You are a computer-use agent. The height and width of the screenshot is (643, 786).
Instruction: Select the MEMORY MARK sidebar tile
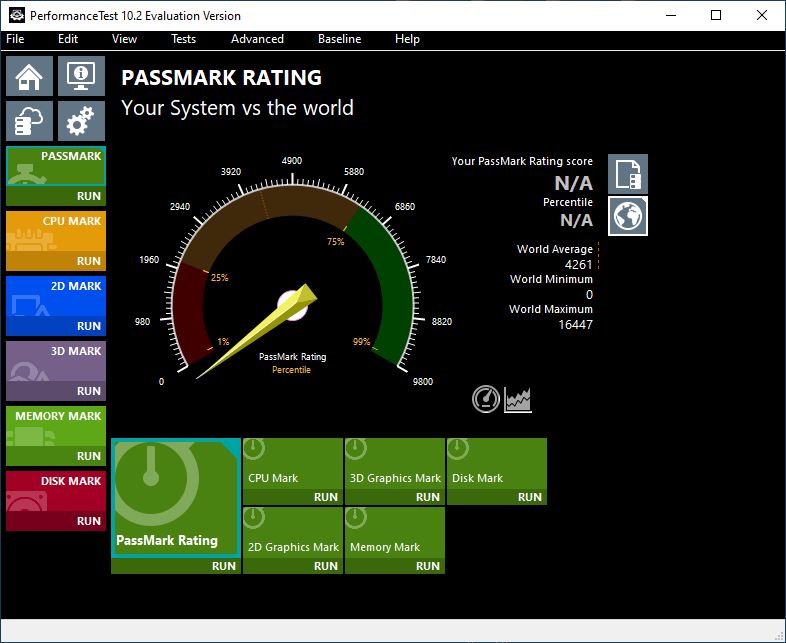(x=56, y=426)
